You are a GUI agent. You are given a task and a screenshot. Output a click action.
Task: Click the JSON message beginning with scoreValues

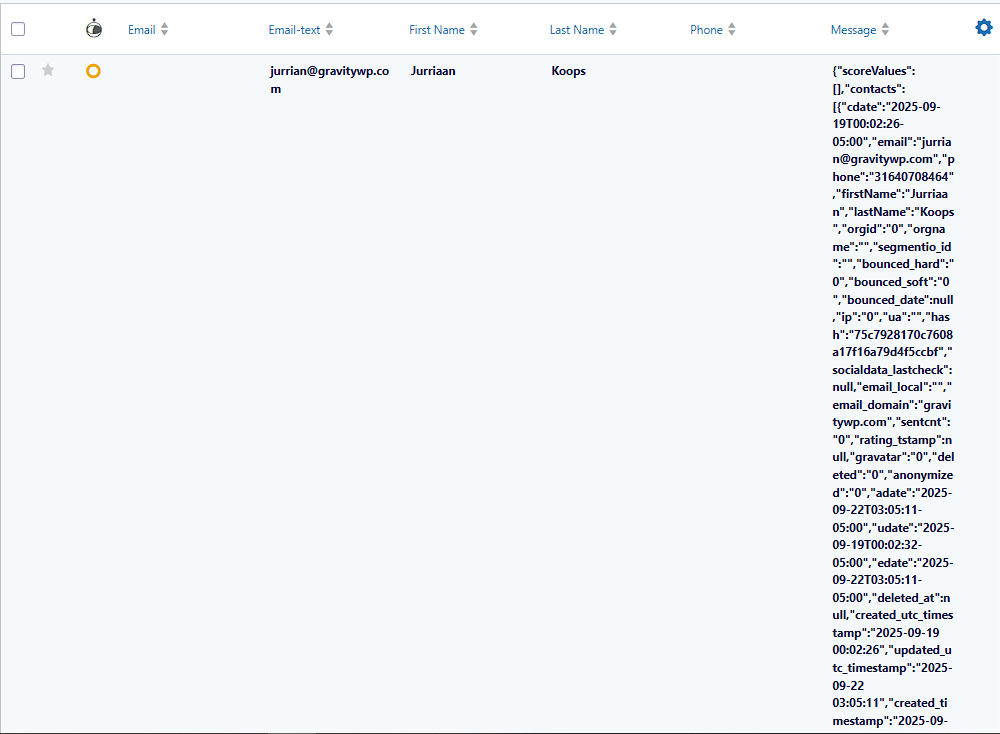(x=893, y=395)
